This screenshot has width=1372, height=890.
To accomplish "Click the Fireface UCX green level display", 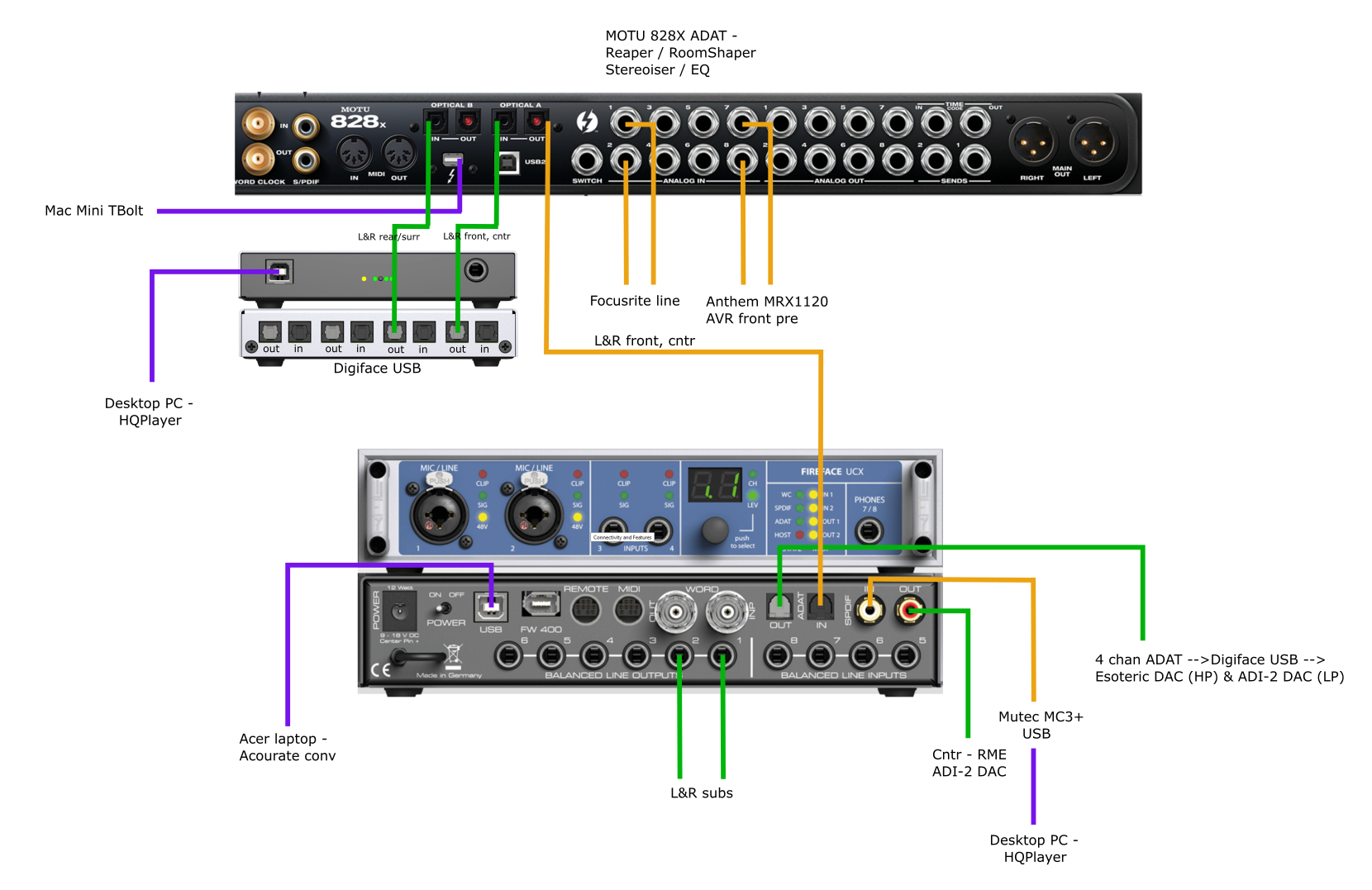I will (716, 486).
